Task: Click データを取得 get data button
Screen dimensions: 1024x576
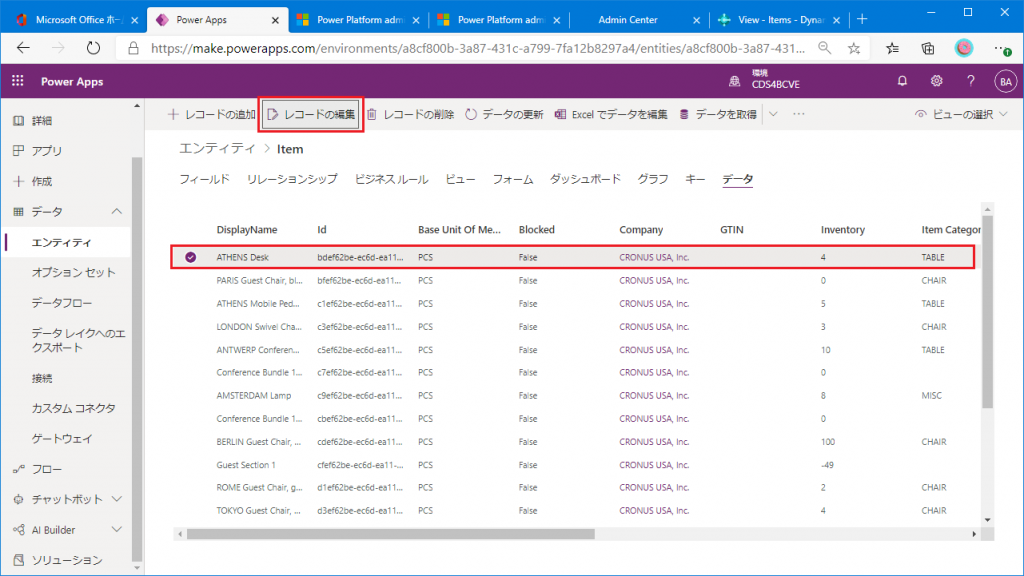Action: click(x=717, y=114)
